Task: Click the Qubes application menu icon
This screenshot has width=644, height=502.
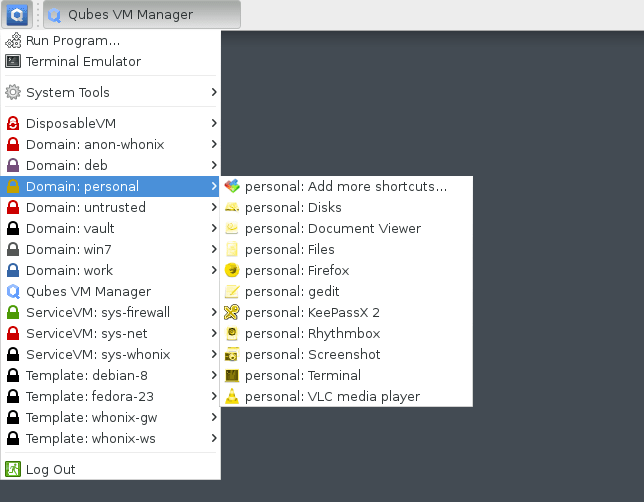Action: [17, 15]
